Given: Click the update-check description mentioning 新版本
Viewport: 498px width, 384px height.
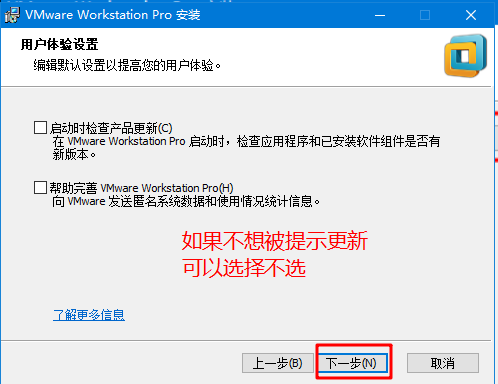Looking at the screenshot, I should tap(246, 148).
